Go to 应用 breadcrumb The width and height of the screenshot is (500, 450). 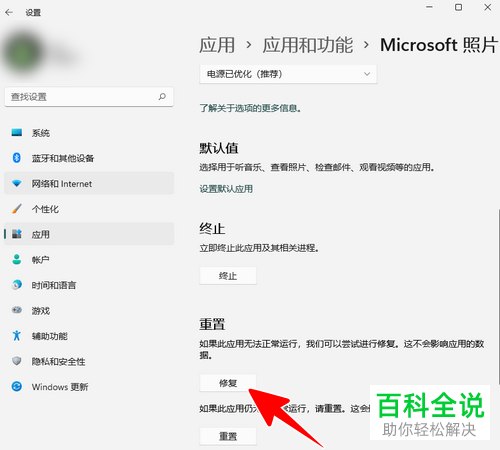pyautogui.click(x=217, y=45)
